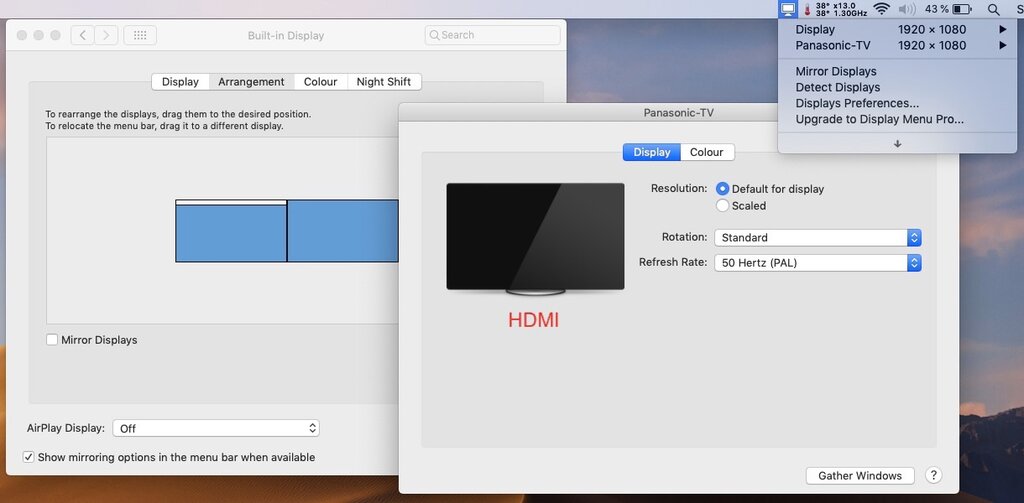Click the red HDMI label
Viewport: 1024px width, 503px height.
534,320
